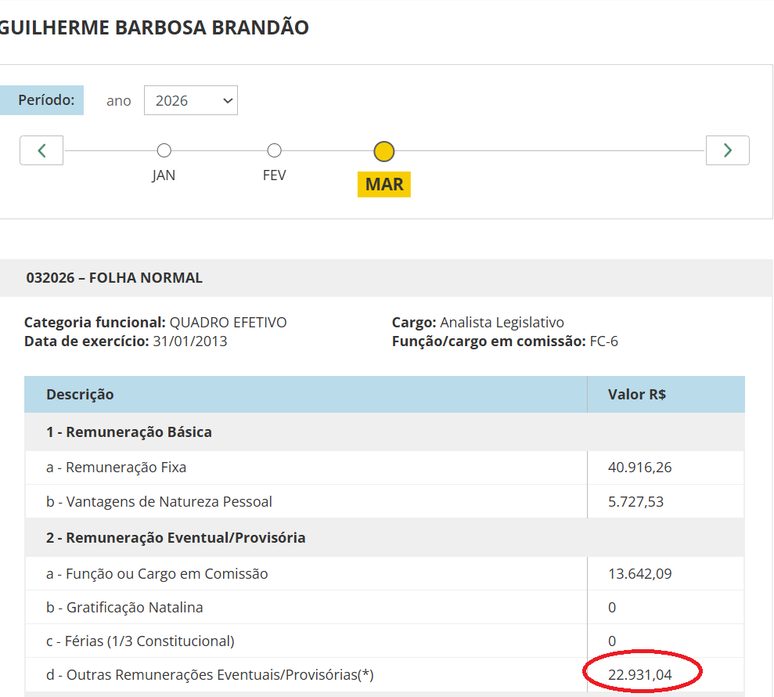Screen dimensions: 774x697
Task: Click 'd - Outras Remunerações Eventuais/Provisórias(*)'
Action: 210,675
